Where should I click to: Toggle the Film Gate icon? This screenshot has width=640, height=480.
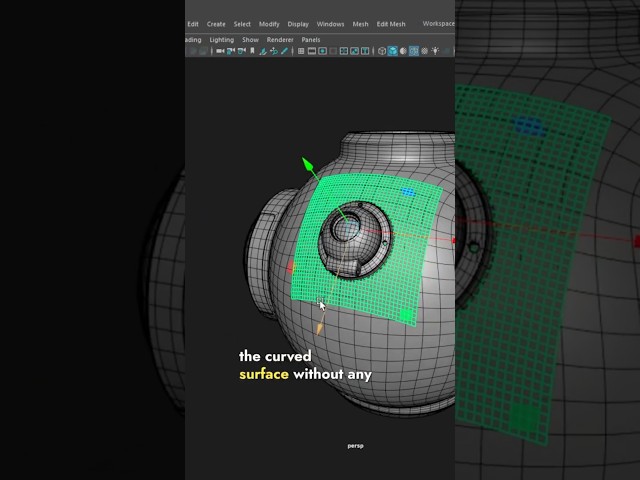[312, 51]
